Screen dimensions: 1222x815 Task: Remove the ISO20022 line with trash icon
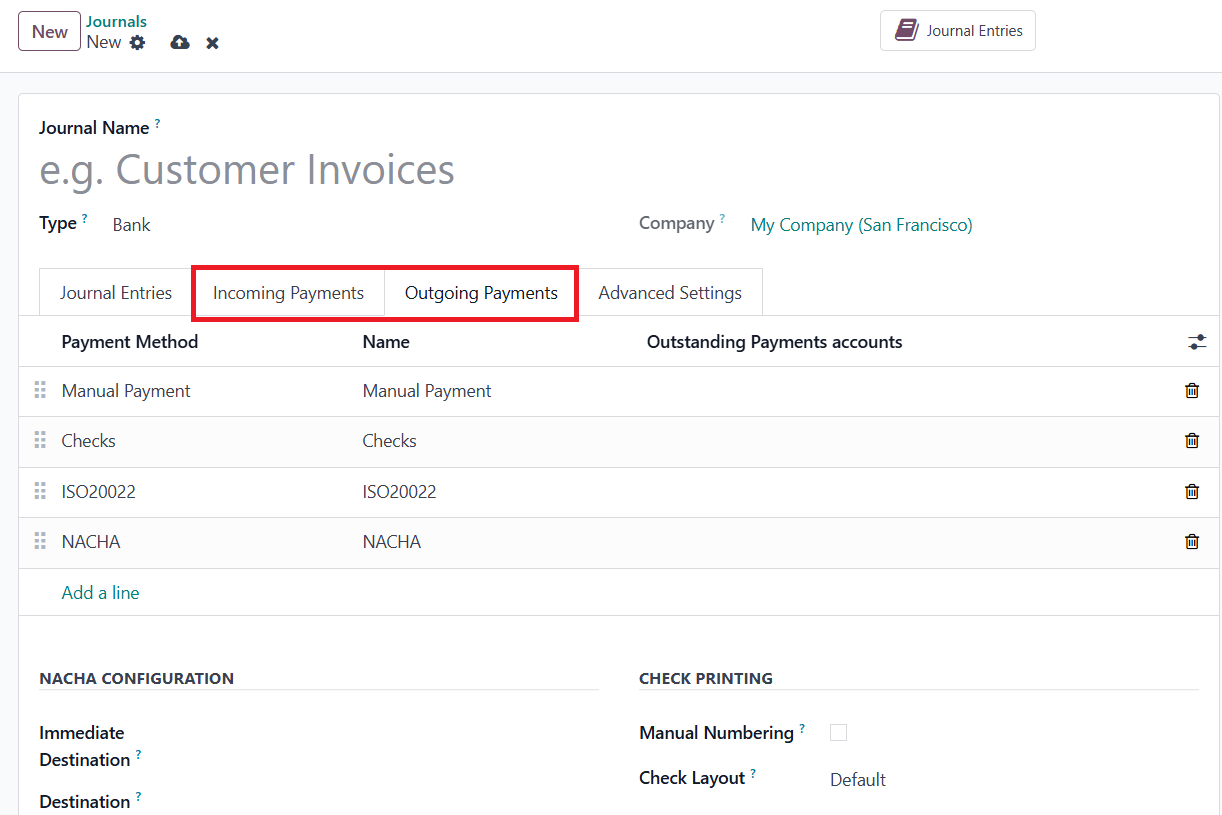coord(1192,492)
